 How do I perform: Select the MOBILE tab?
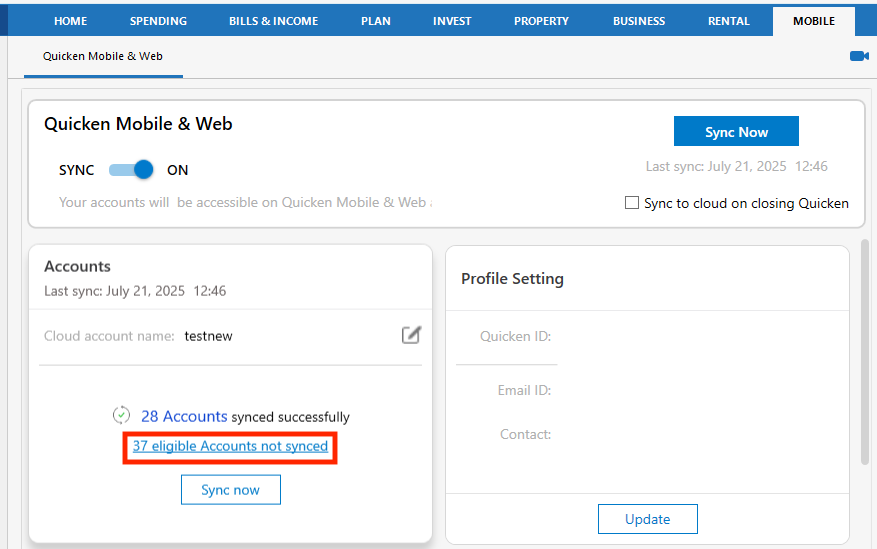(x=814, y=21)
